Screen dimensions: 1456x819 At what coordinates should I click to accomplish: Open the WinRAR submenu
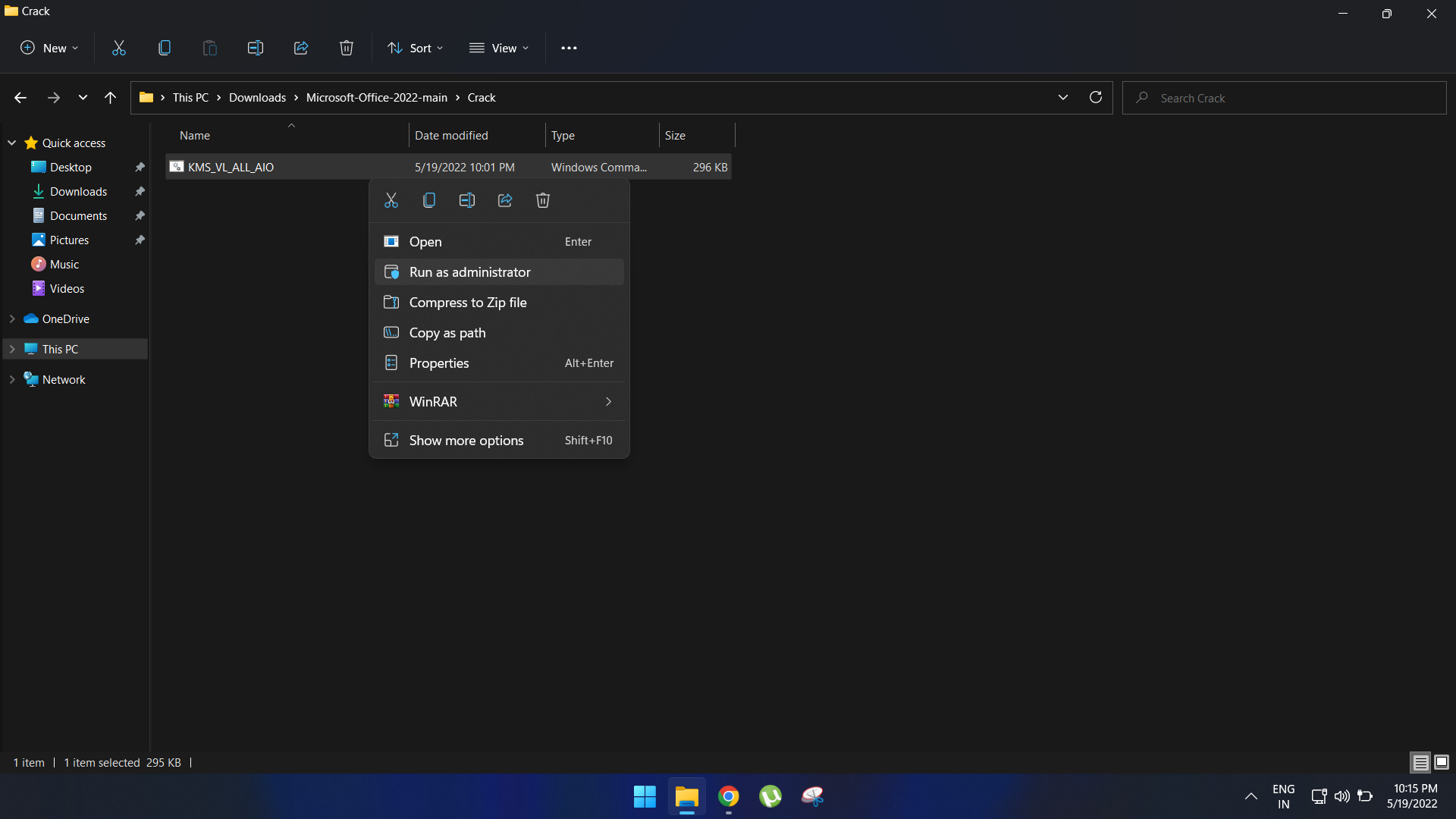click(x=499, y=401)
